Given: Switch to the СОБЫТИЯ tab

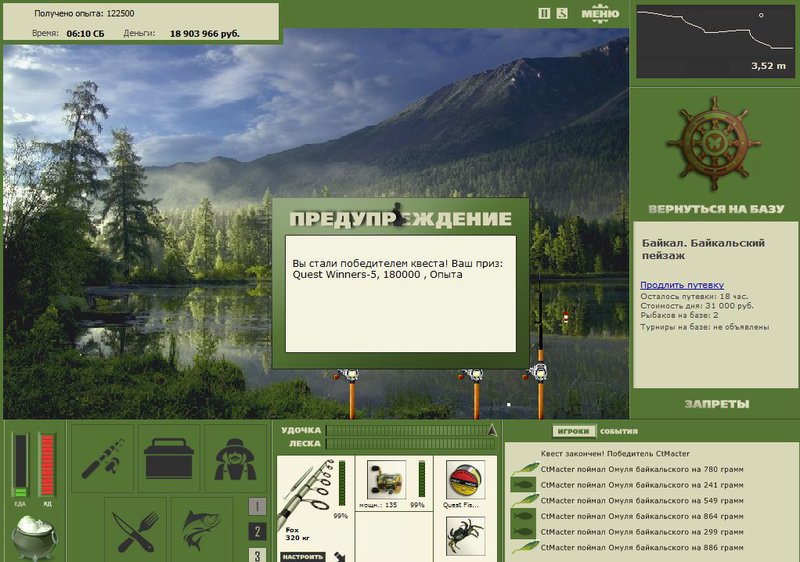Looking at the screenshot, I should click(x=619, y=431).
